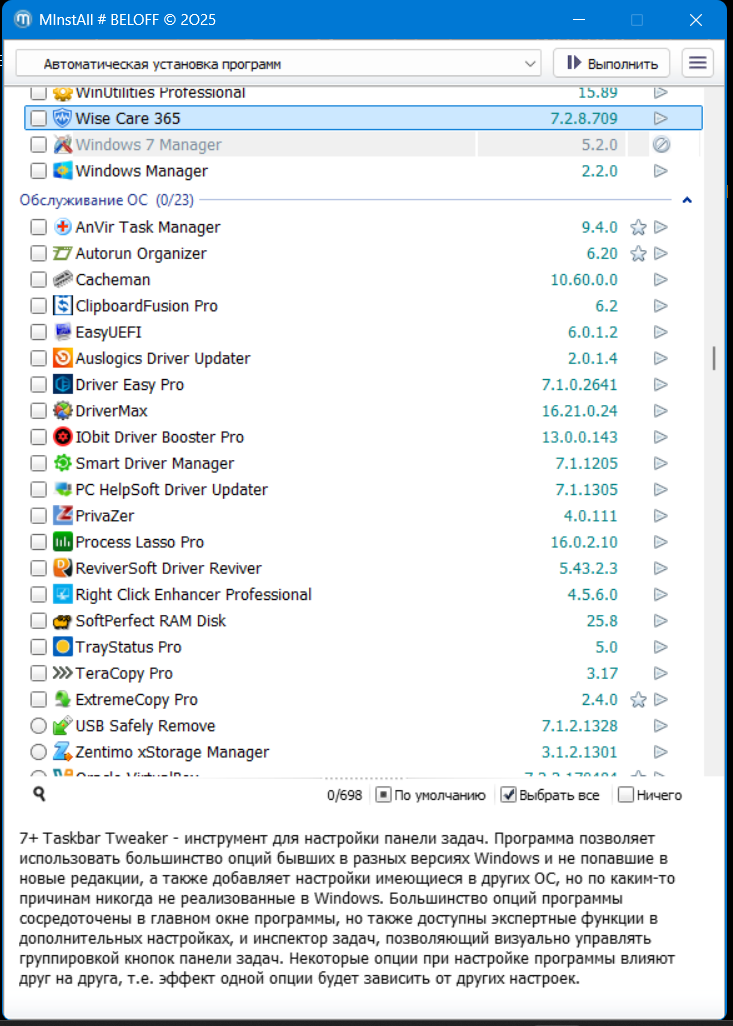
Task: Select the USB Safely Remove radio button
Action: point(38,726)
